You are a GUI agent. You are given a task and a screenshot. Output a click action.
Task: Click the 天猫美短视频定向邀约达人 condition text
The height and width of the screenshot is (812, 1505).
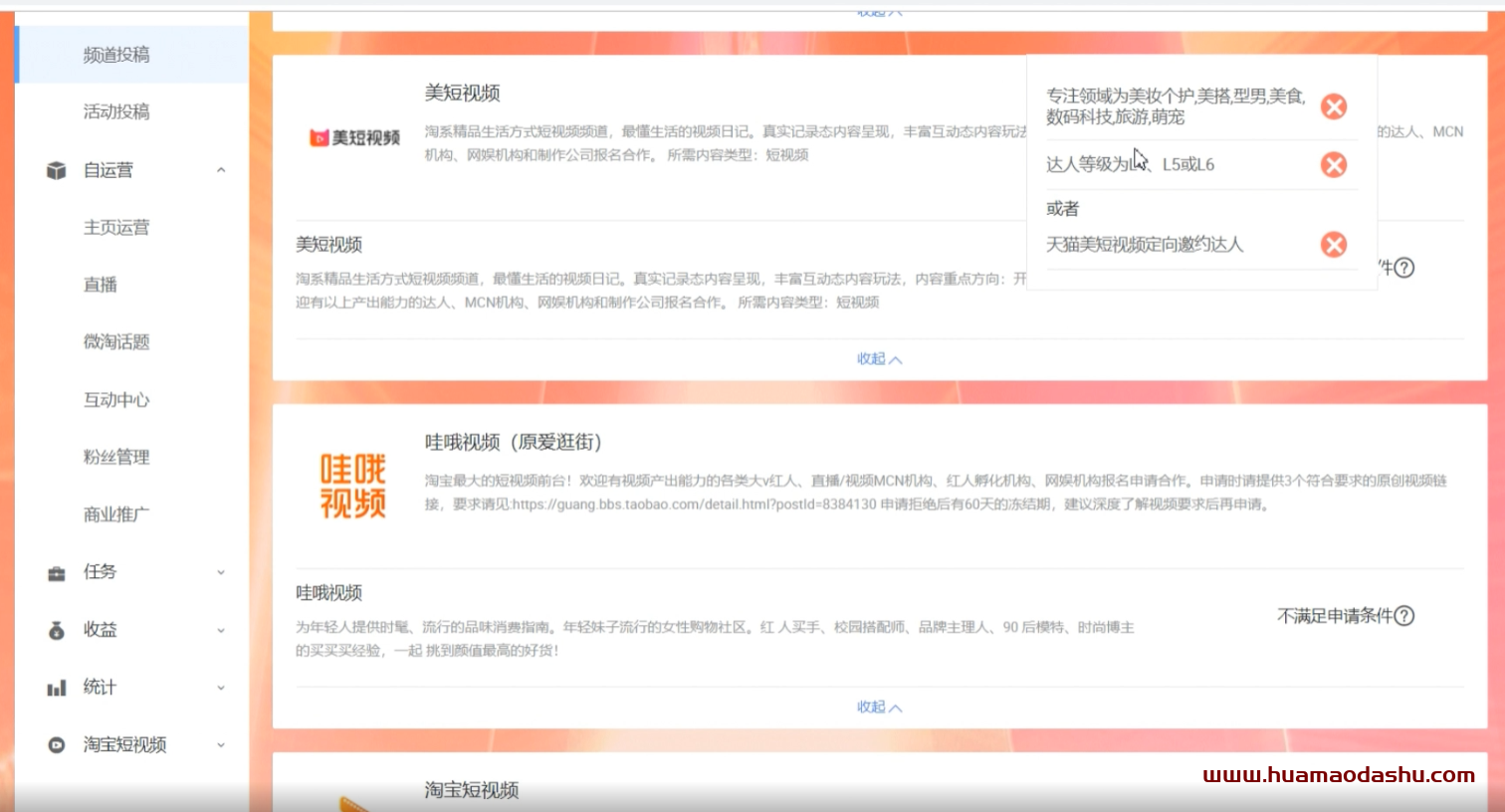(1145, 245)
